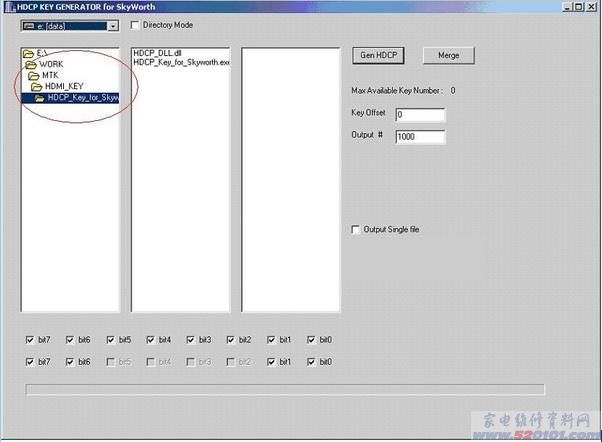Select HDCP_Key_for_Skyworth.exe in file list
This screenshot has width=602, height=442.
(181, 62)
